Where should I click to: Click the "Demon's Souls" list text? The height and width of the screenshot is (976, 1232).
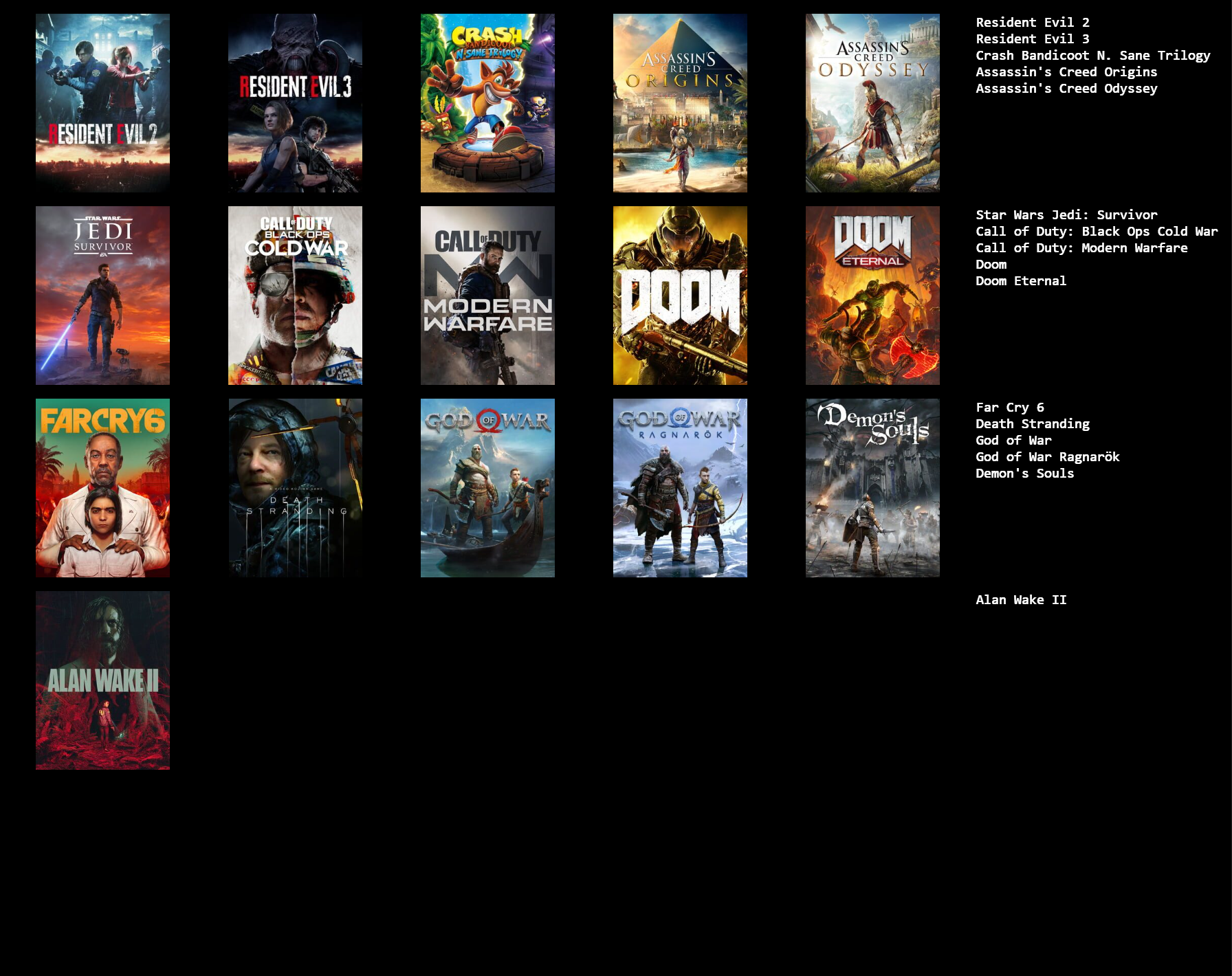point(1025,474)
